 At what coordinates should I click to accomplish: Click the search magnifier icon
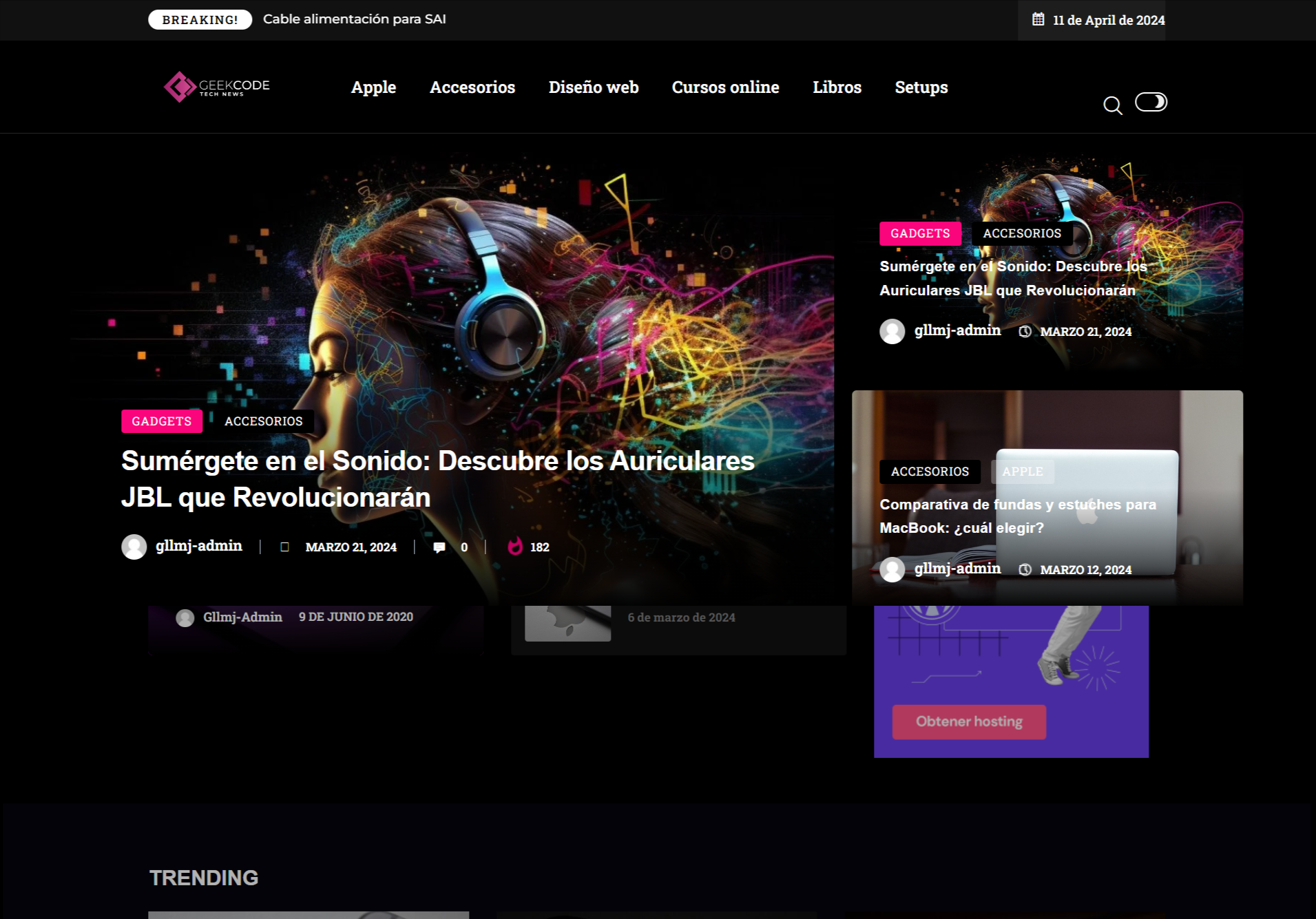coord(1112,105)
